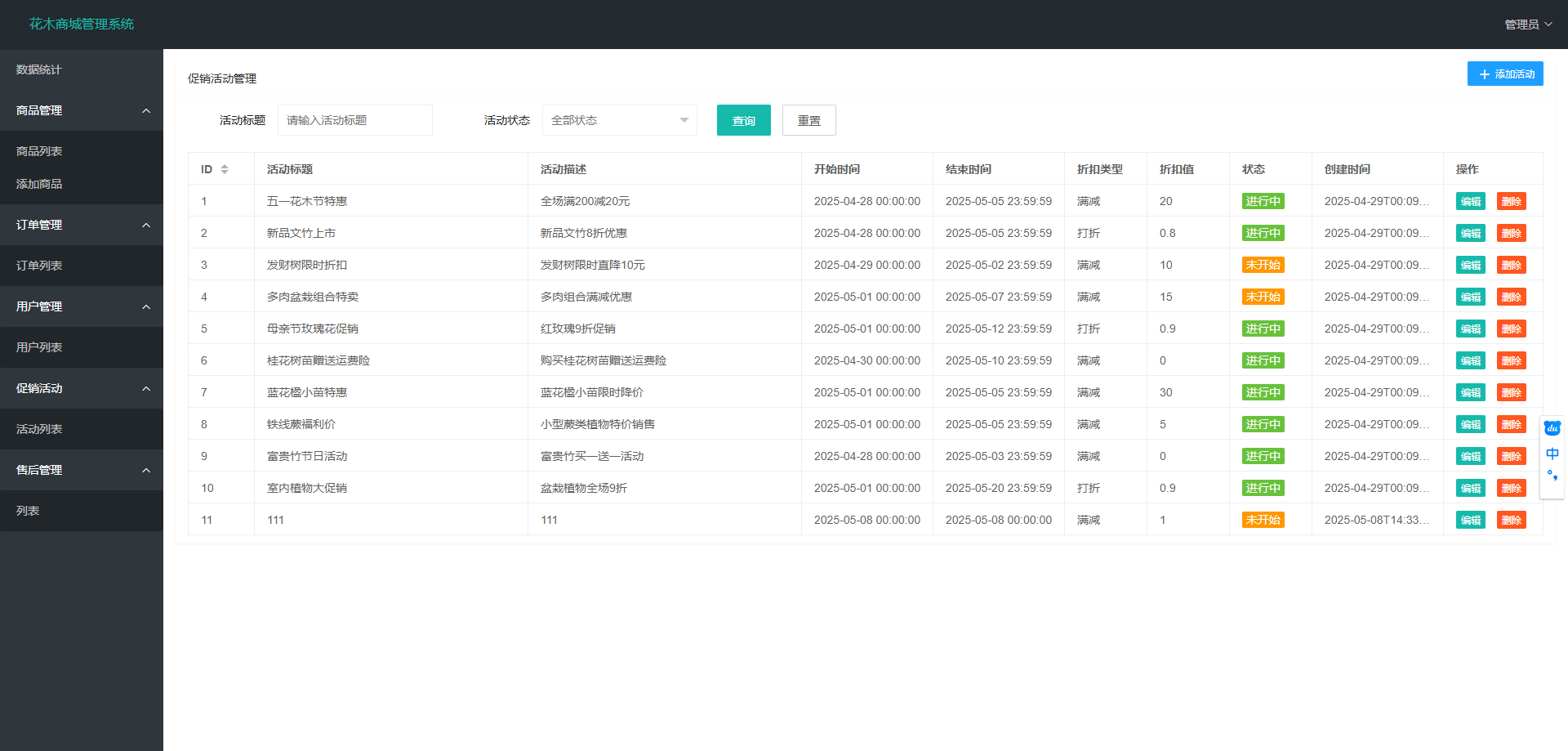Collapse the 订单管理 menu section
1568x751 pixels.
(82, 225)
